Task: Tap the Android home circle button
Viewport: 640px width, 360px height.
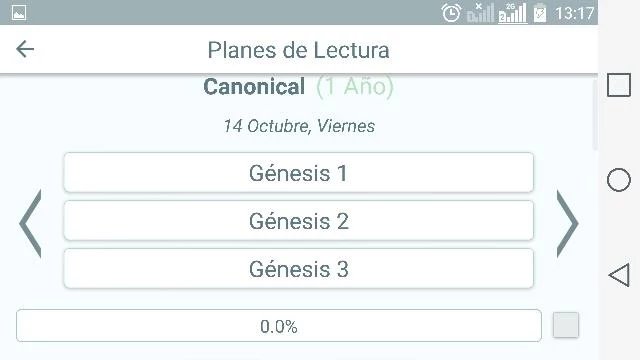Action: point(619,180)
